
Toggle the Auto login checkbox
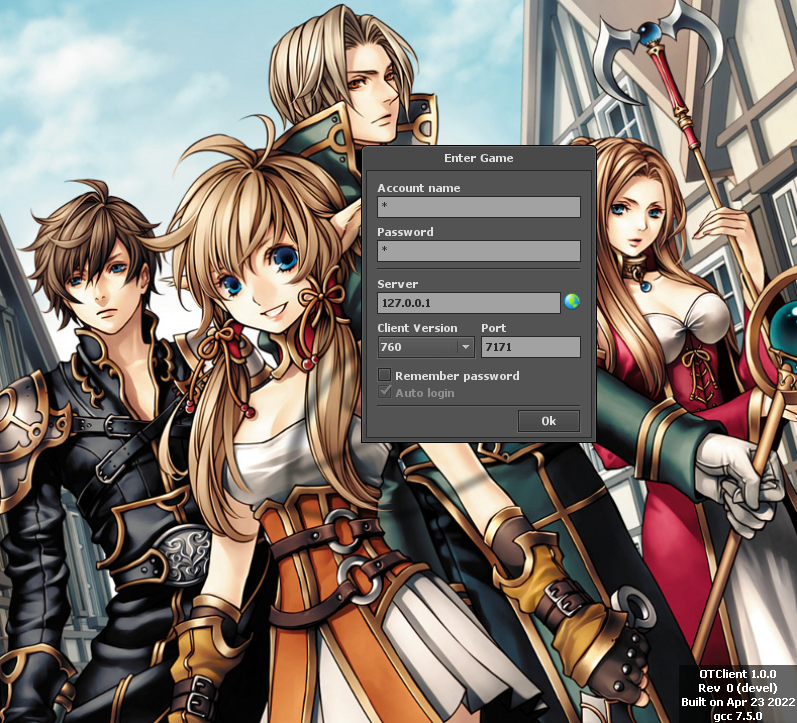384,392
